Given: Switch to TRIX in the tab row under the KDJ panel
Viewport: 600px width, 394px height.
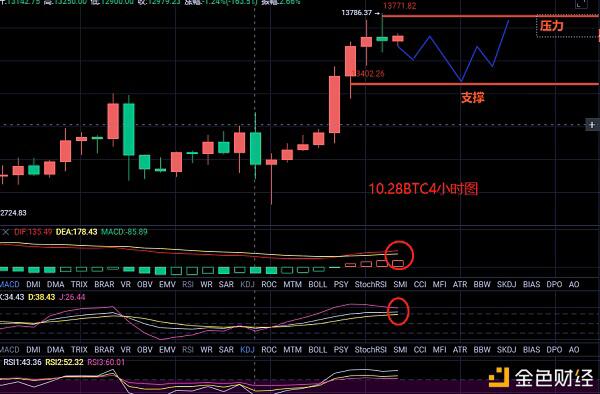Looking at the screenshot, I should point(79,350).
